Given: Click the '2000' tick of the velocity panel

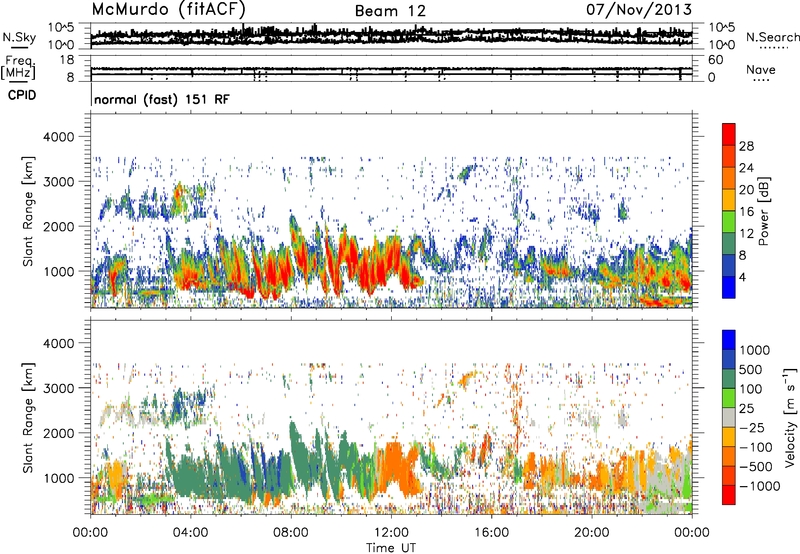Looking at the screenshot, I should (x=61, y=433).
